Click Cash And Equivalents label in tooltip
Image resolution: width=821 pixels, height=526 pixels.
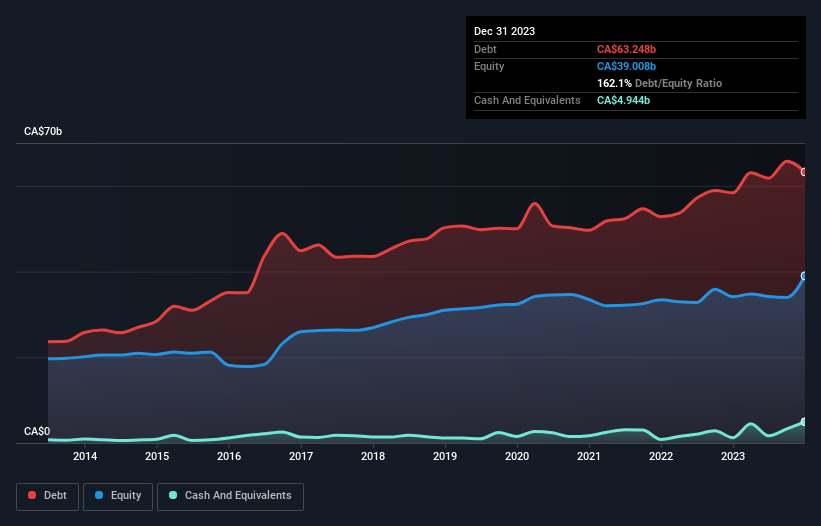click(527, 100)
